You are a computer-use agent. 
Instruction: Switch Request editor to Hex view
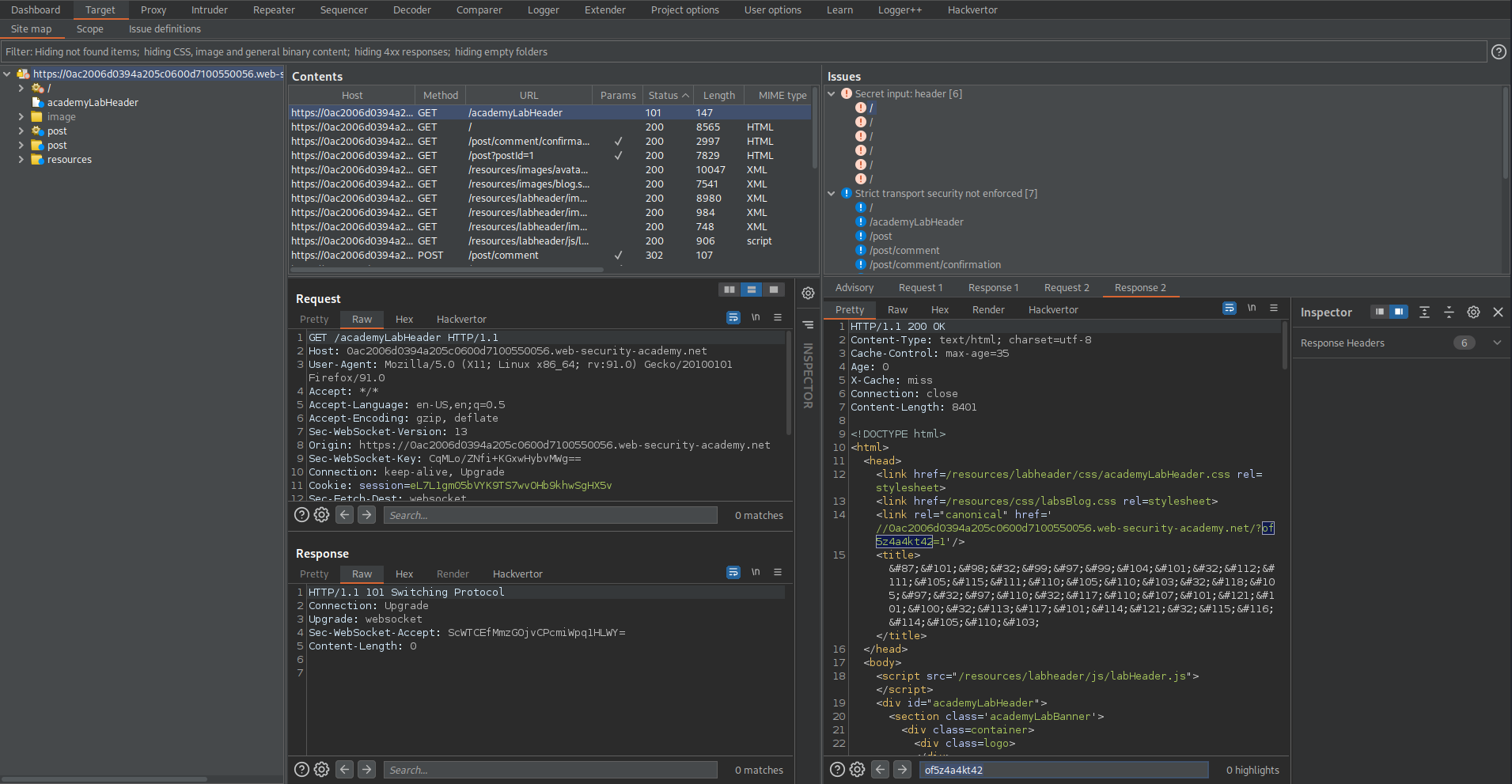click(404, 319)
